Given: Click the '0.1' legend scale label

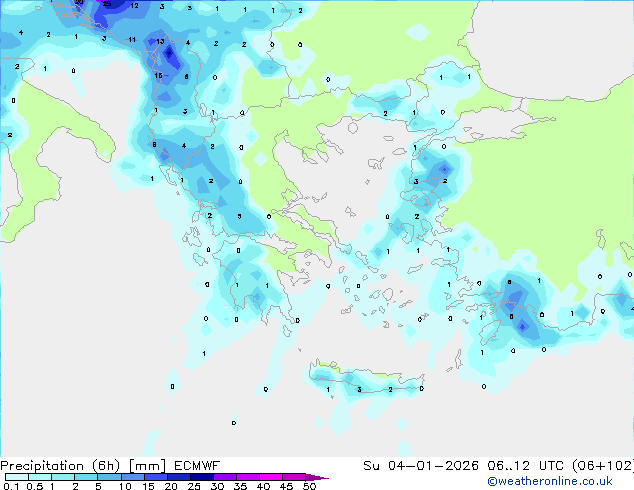Looking at the screenshot, I should click(x=11, y=486).
